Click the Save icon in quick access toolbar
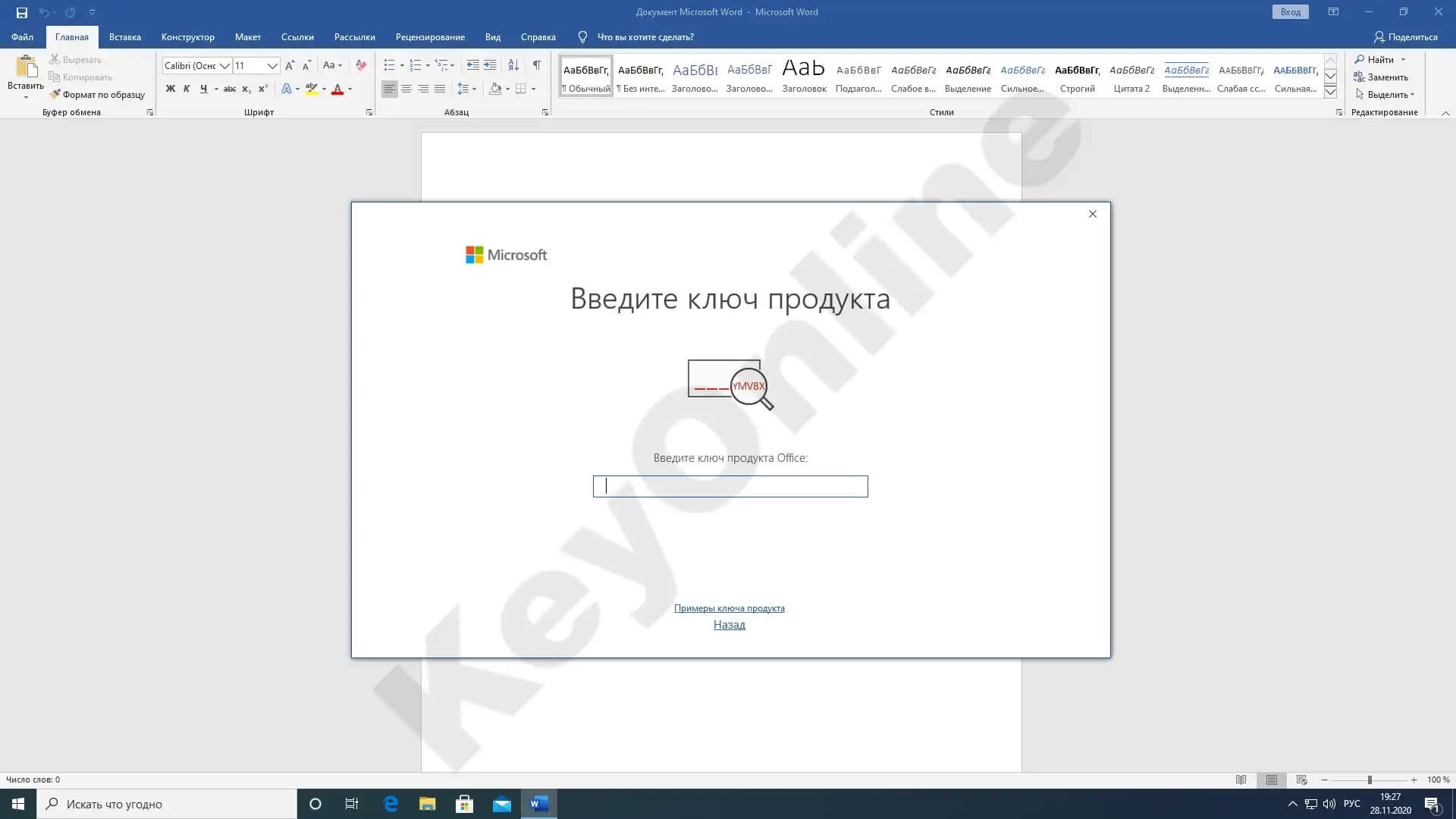 (22, 12)
